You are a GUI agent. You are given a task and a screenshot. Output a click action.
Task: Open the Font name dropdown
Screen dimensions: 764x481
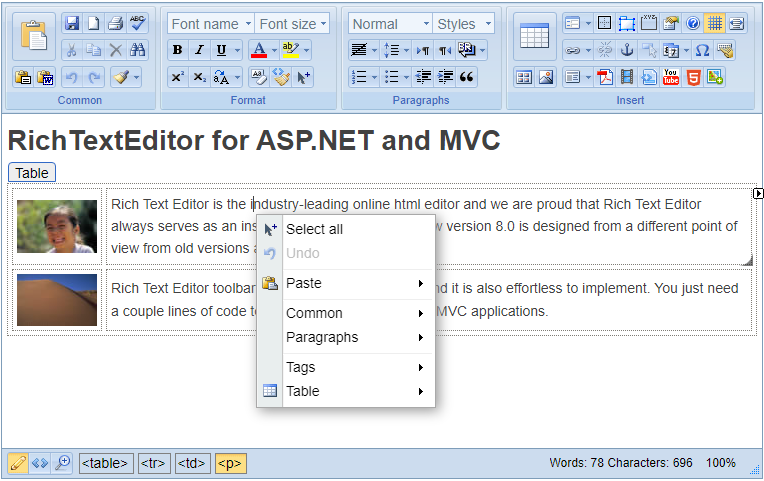pos(210,24)
